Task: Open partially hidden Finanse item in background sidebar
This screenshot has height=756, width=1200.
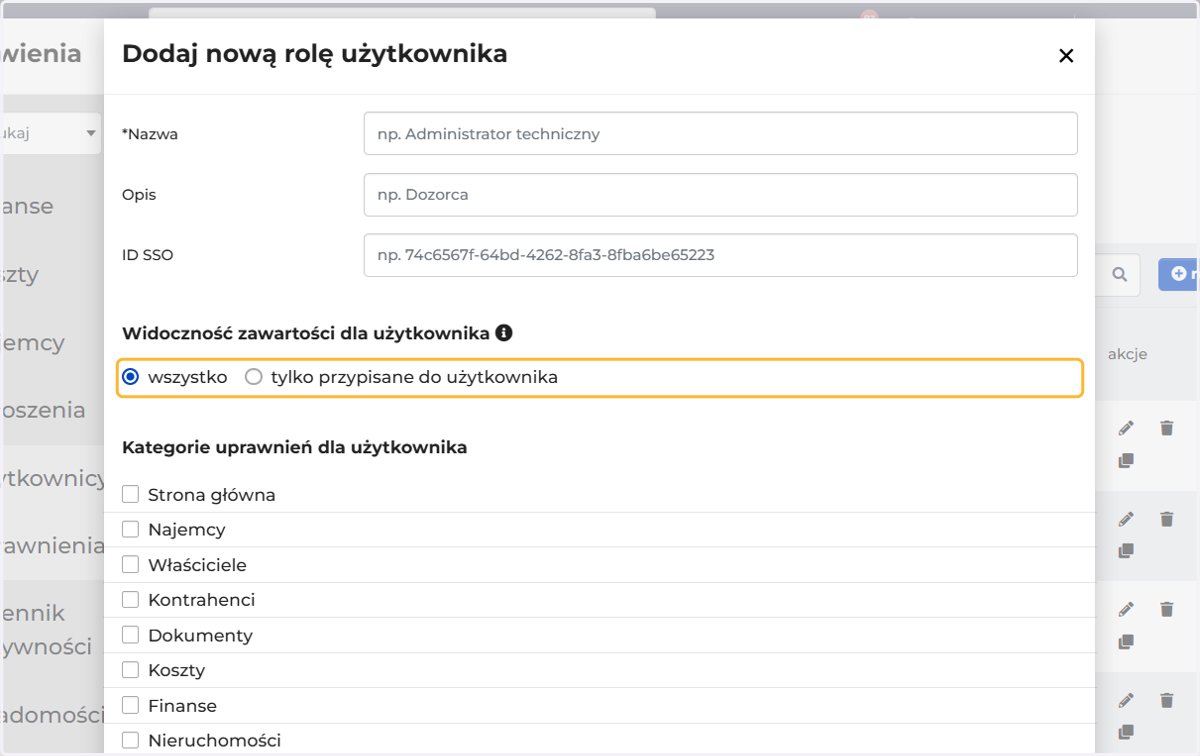Action: pos(29,206)
